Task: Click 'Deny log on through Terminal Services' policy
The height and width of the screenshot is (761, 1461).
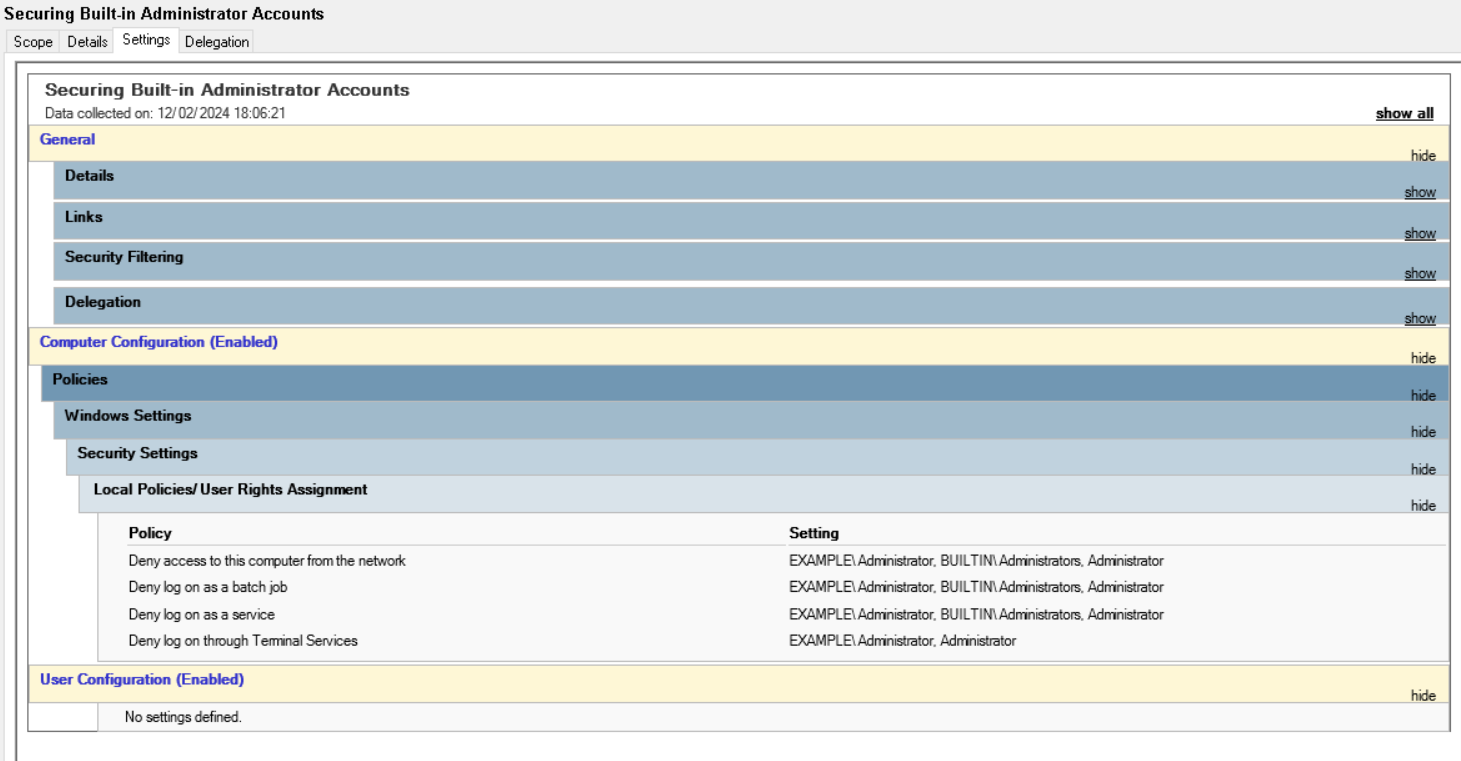Action: click(243, 641)
